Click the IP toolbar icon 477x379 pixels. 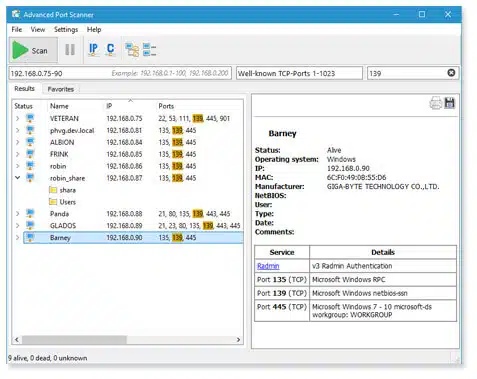[x=94, y=49]
